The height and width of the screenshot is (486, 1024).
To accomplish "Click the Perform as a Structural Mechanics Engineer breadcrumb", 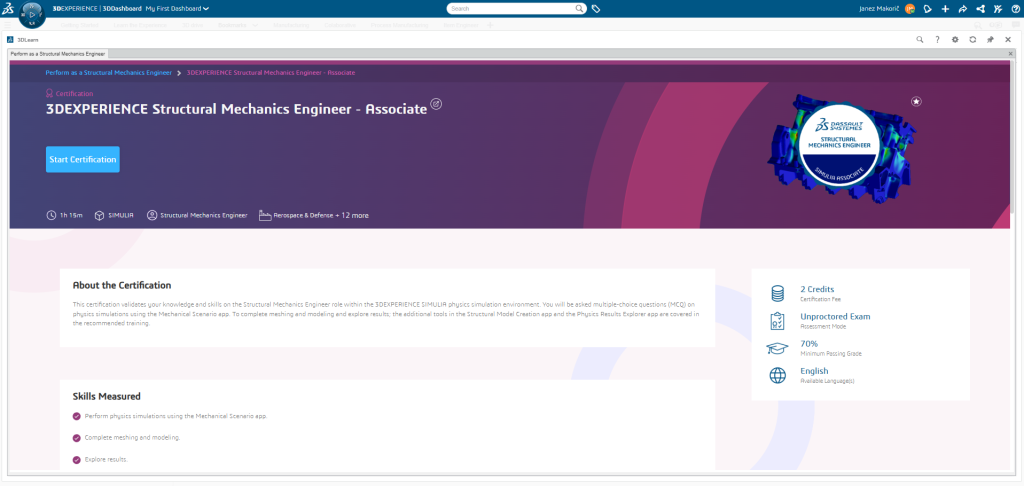I will point(108,73).
